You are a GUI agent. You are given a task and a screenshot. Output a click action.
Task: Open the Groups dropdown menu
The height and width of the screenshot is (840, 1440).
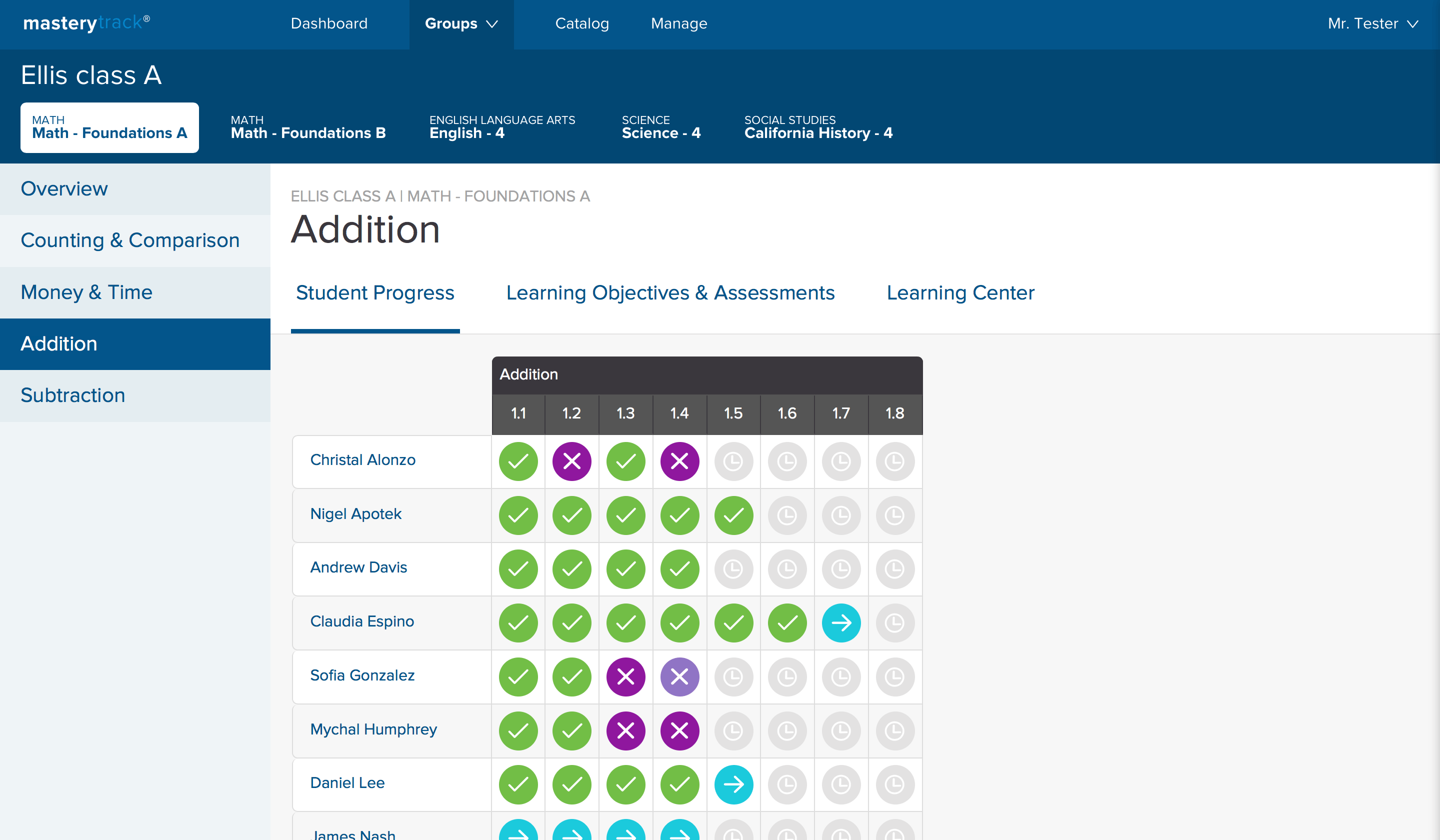[461, 23]
